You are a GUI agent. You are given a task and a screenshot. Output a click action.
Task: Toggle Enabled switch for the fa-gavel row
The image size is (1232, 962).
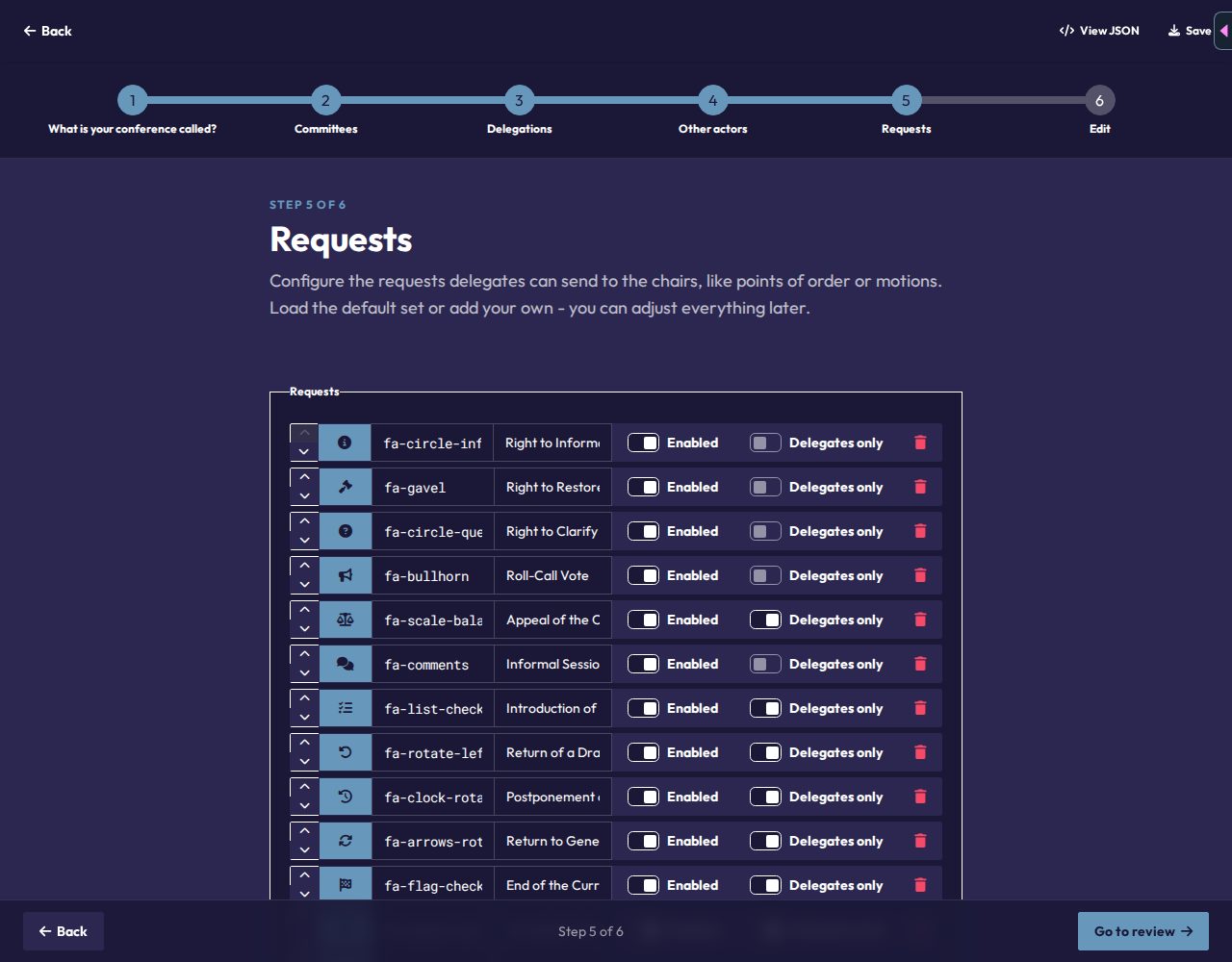click(643, 487)
